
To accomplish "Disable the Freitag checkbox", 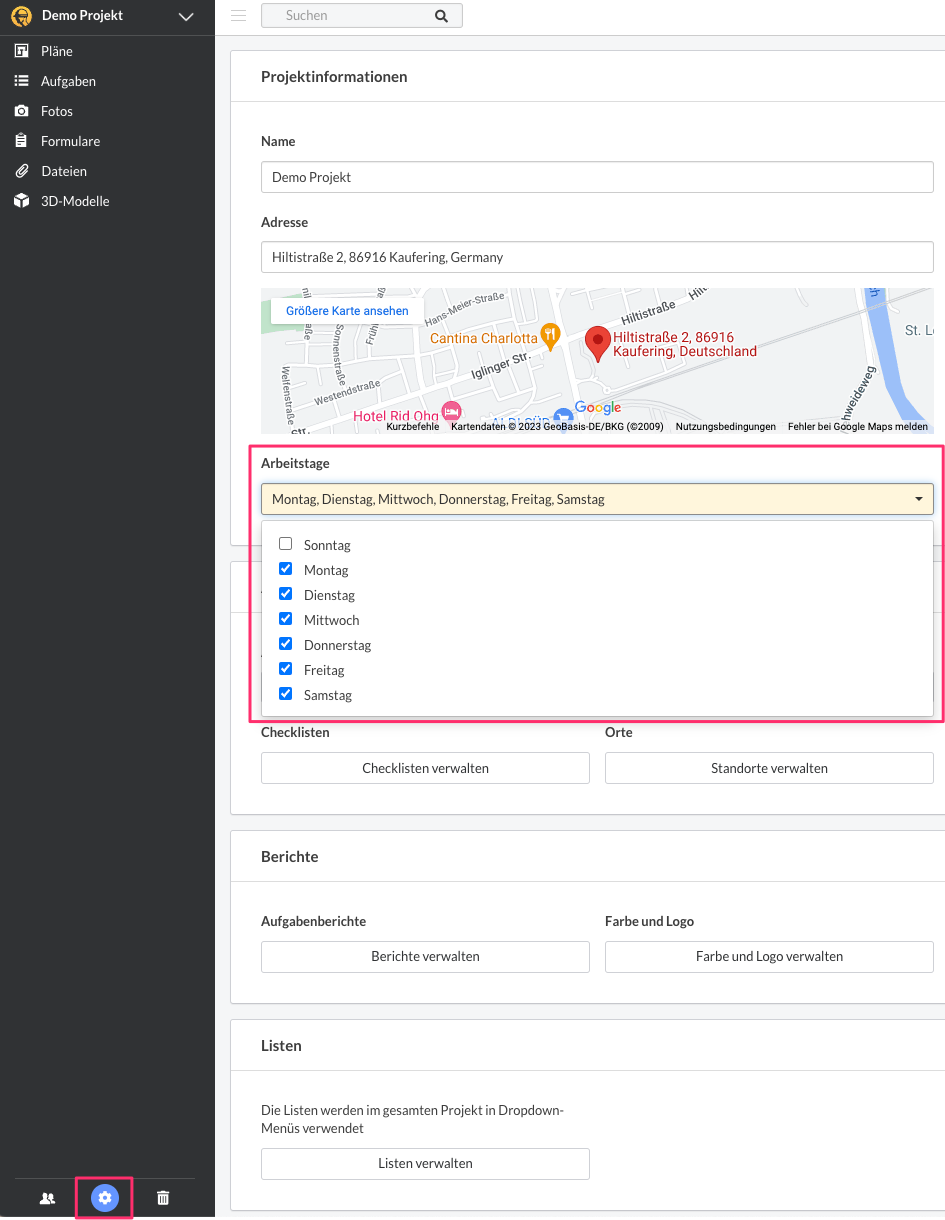I will coord(285,669).
